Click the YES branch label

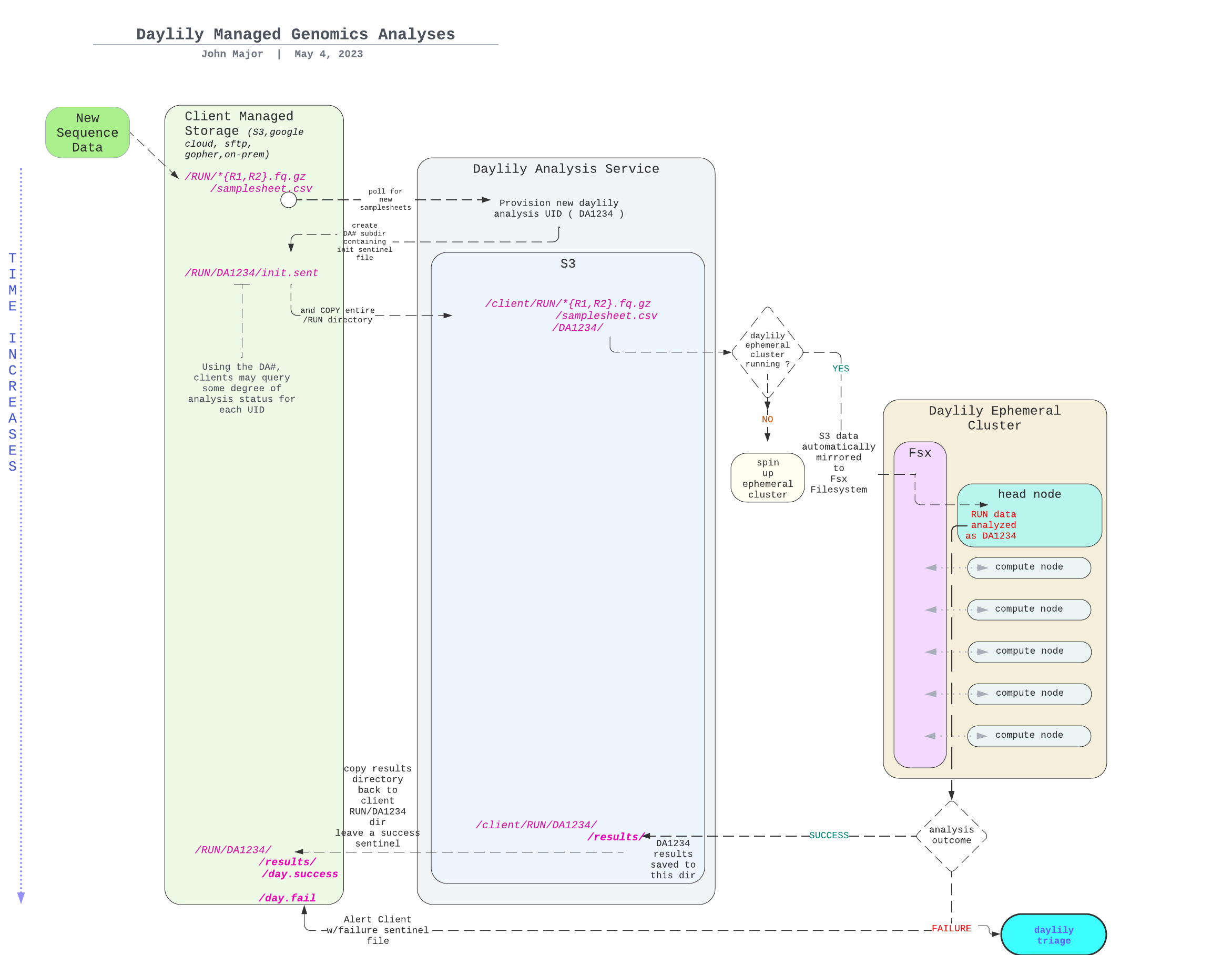(840, 368)
